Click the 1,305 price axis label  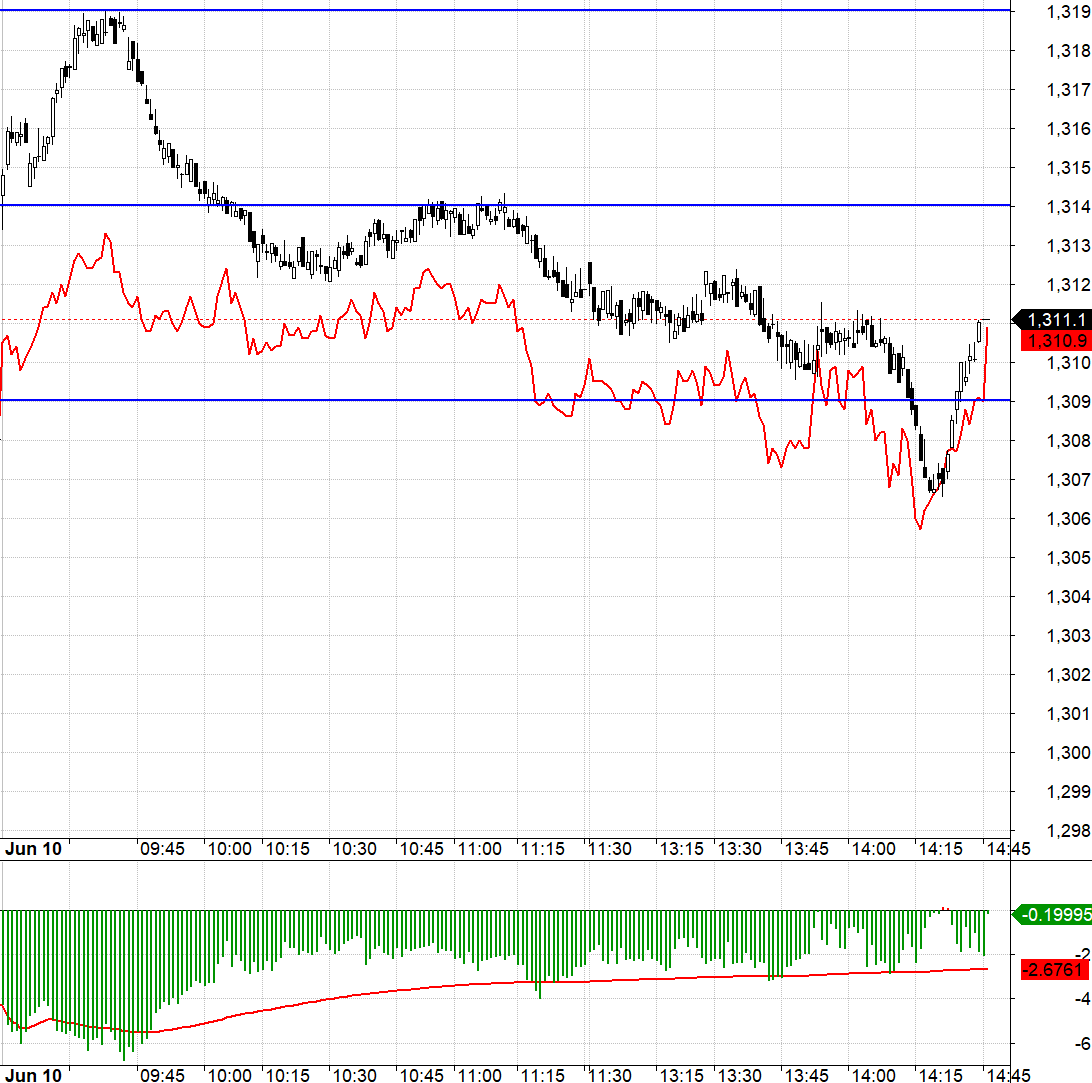1068,558
